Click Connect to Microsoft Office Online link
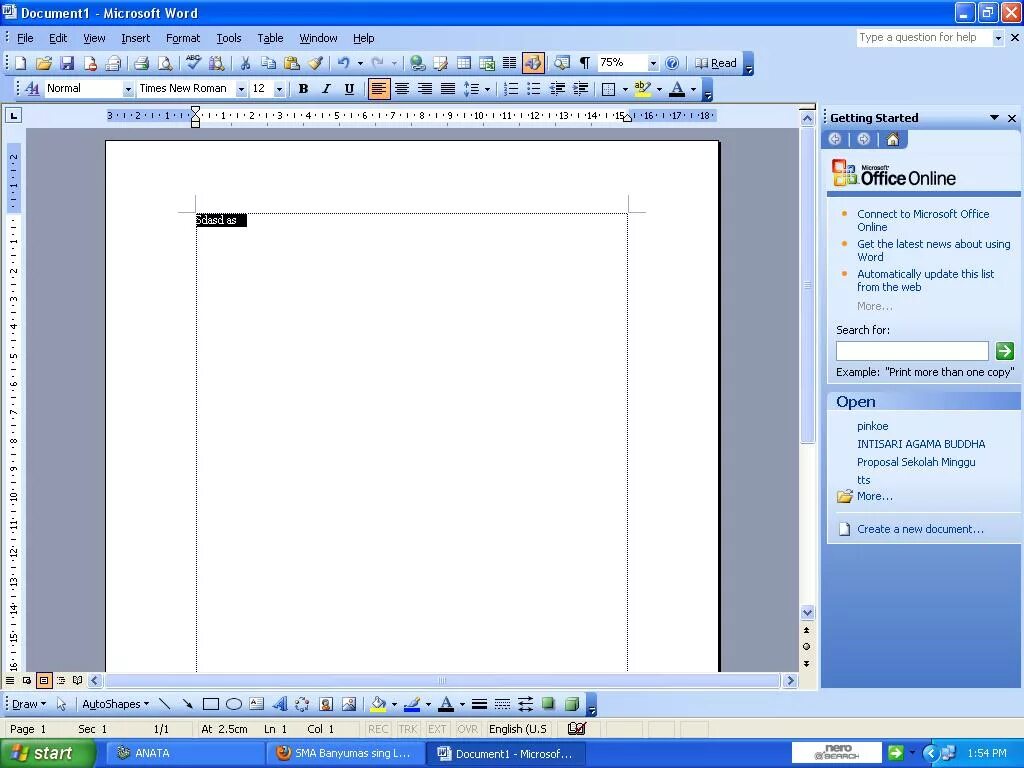This screenshot has width=1024, height=768. coord(923,221)
